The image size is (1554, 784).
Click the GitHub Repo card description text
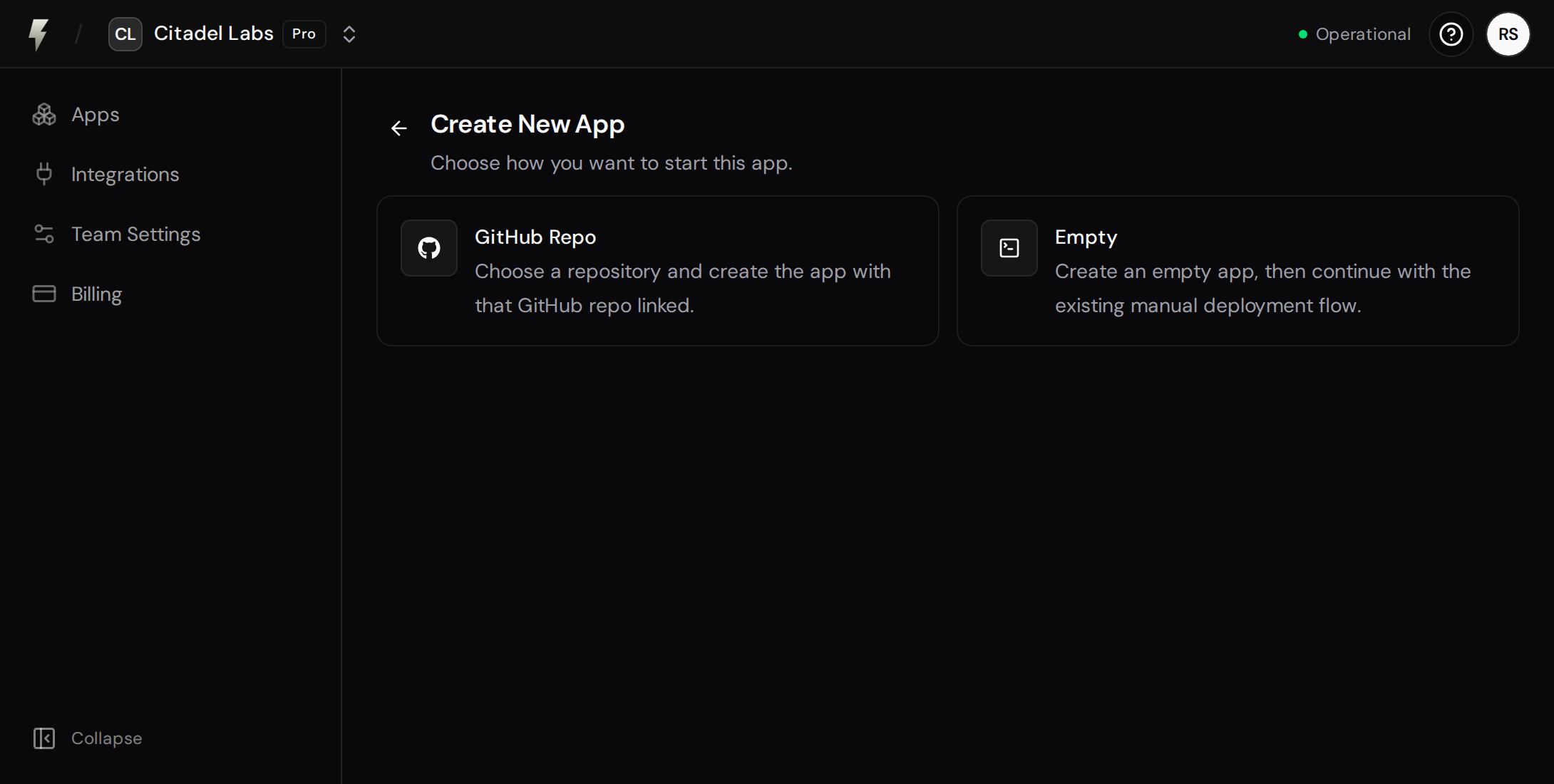click(x=683, y=289)
